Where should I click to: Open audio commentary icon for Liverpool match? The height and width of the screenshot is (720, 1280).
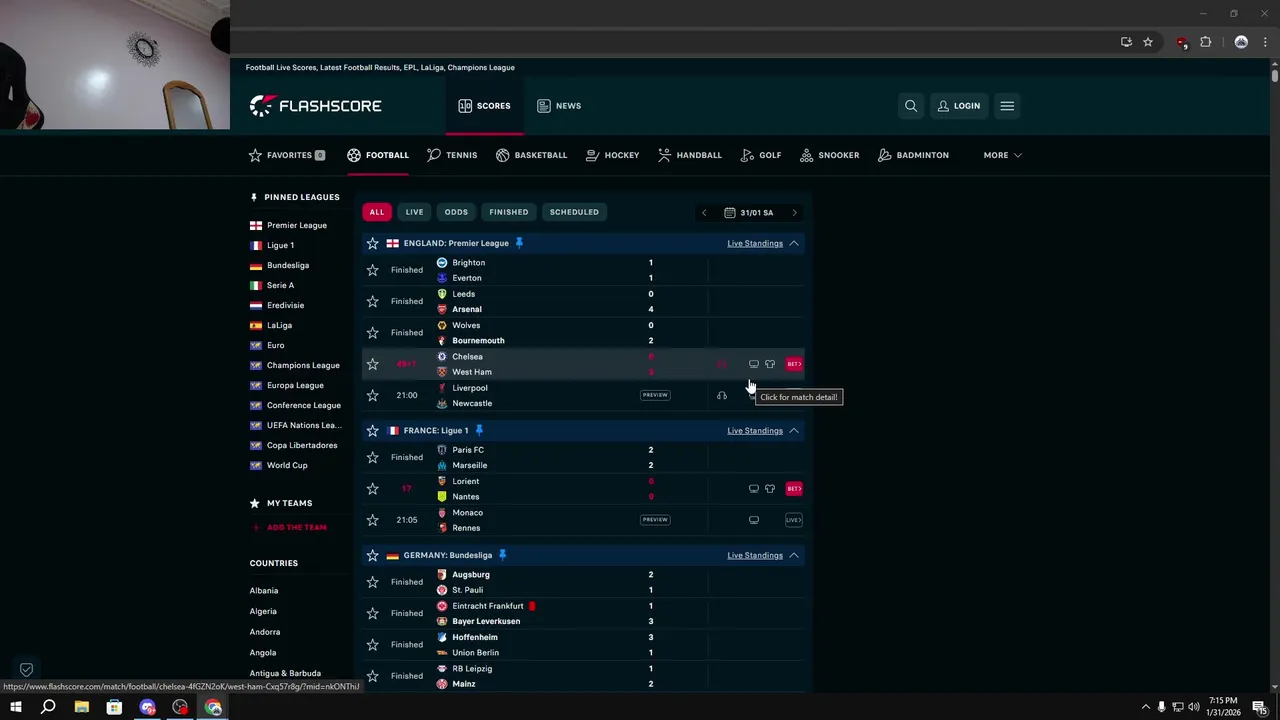point(722,395)
